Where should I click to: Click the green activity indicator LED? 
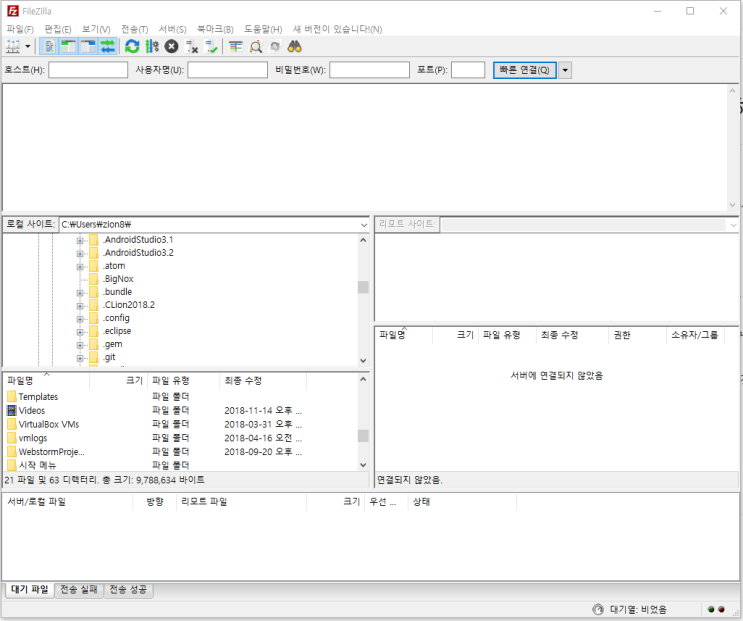711,610
